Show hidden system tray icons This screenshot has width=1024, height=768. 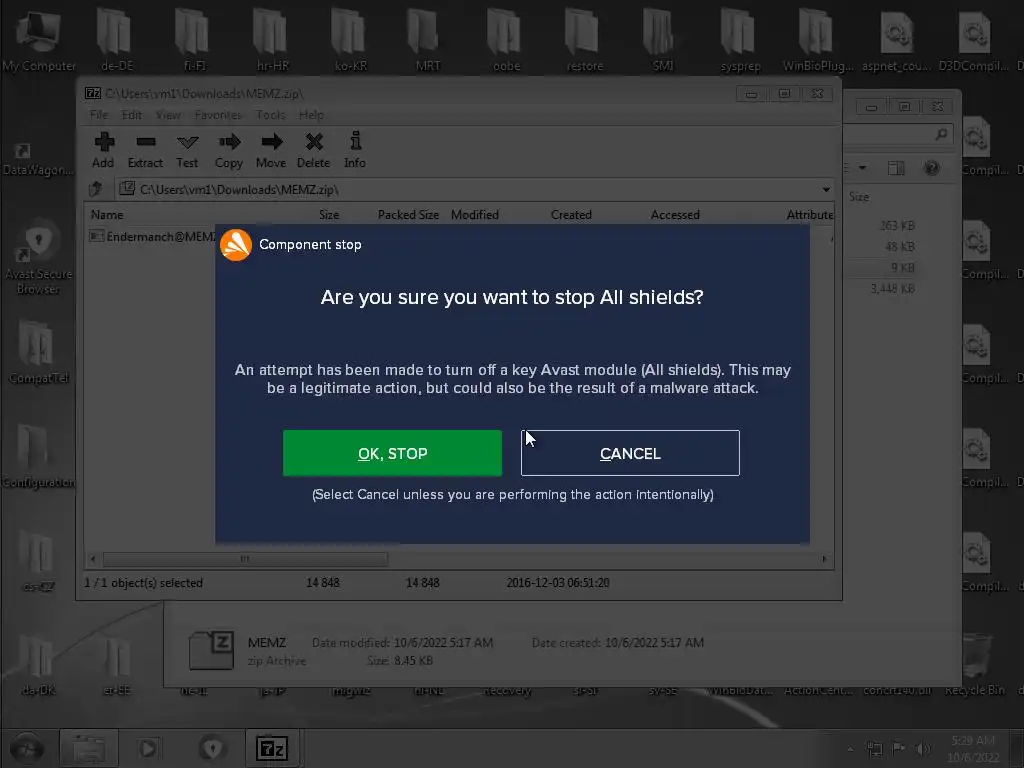850,749
